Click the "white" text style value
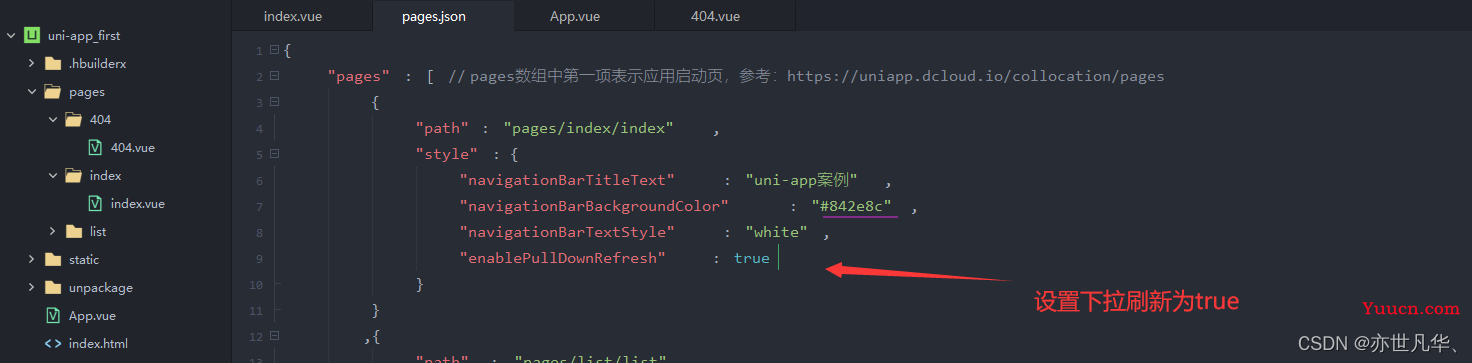The height and width of the screenshot is (363, 1472). [x=776, y=232]
